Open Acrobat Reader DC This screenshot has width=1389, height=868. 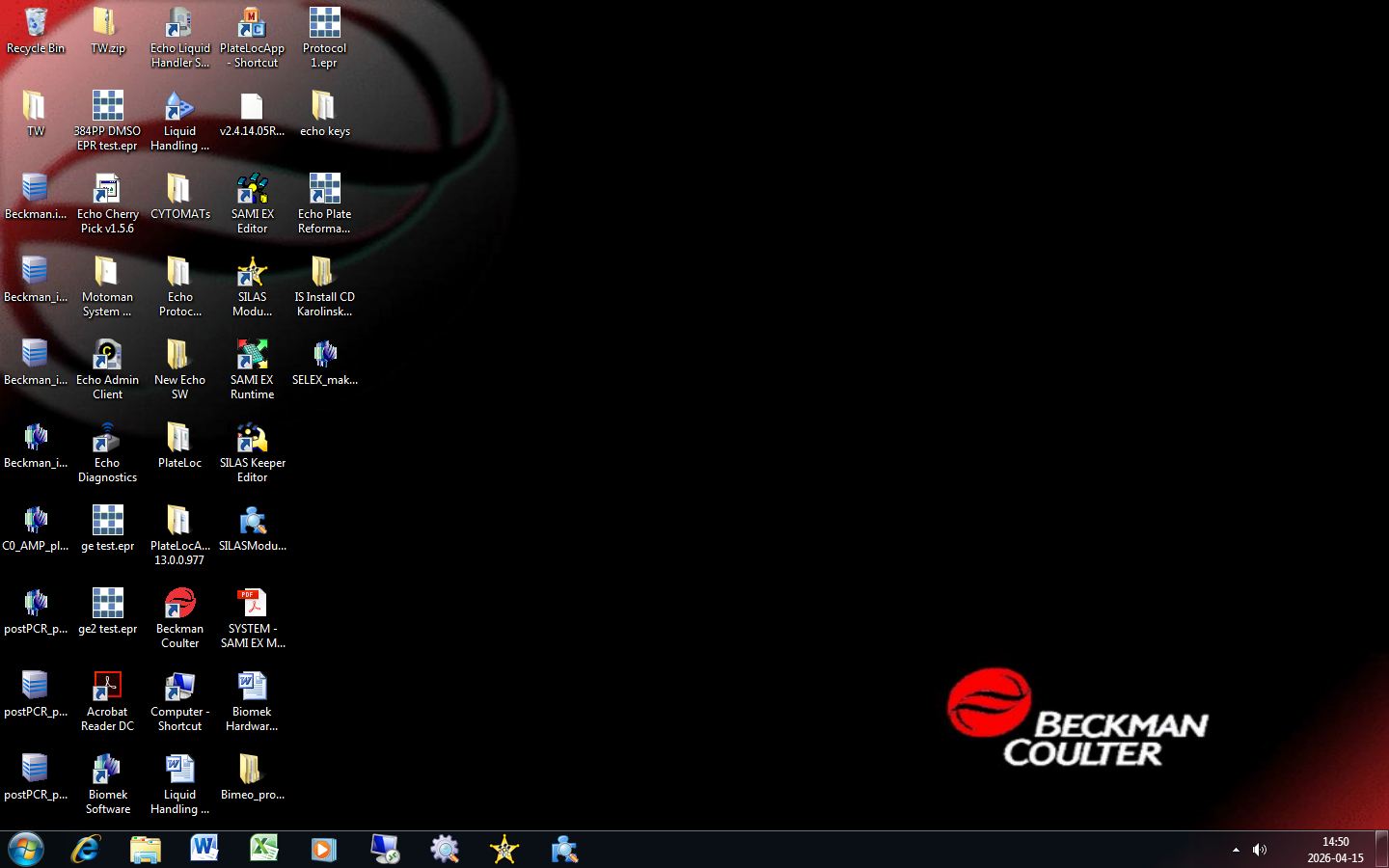point(107,687)
